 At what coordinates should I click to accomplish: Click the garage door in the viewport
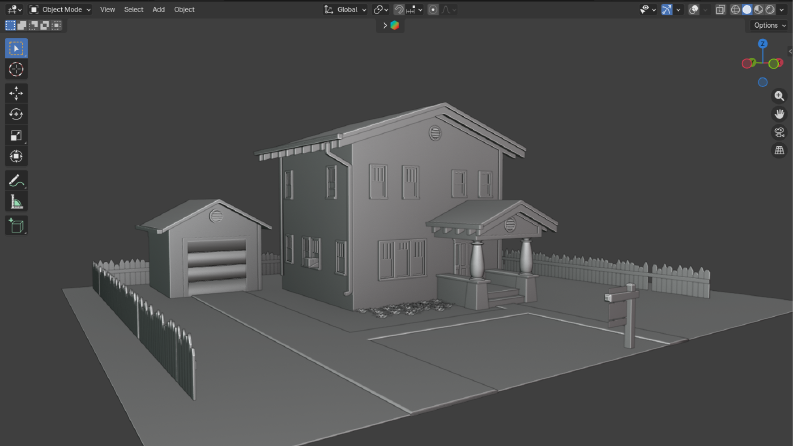coord(217,267)
